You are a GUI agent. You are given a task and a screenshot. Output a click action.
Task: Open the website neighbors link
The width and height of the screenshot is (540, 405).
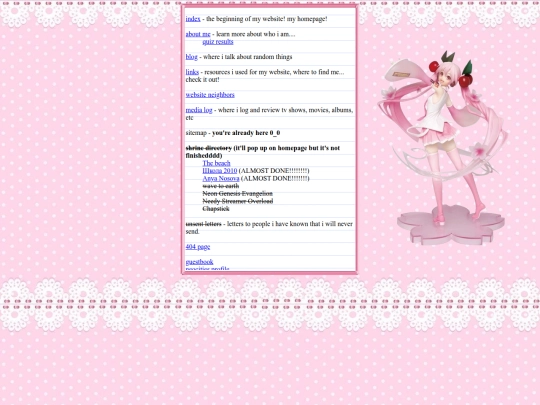[210, 95]
